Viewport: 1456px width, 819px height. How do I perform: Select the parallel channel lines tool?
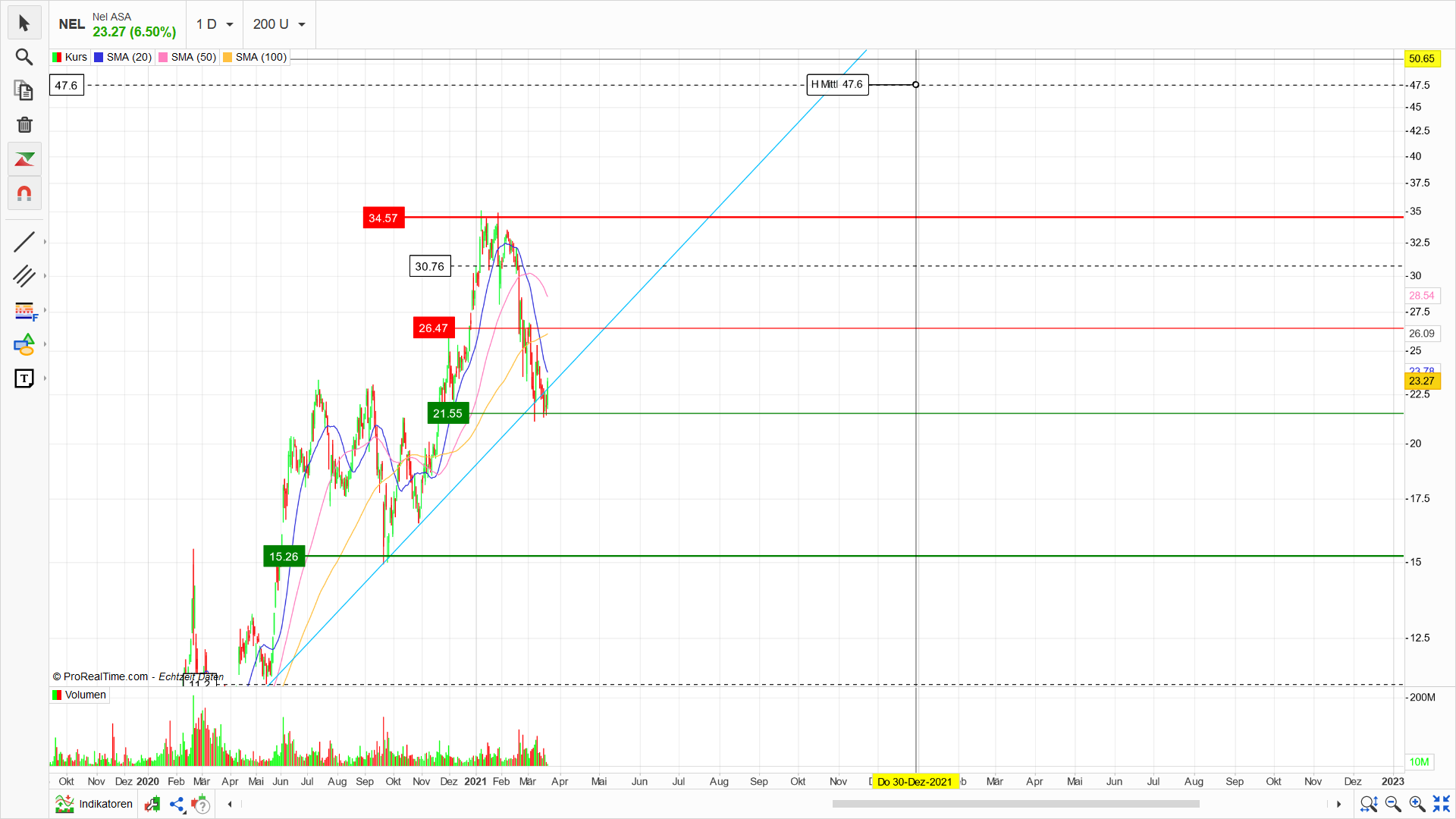pos(24,277)
